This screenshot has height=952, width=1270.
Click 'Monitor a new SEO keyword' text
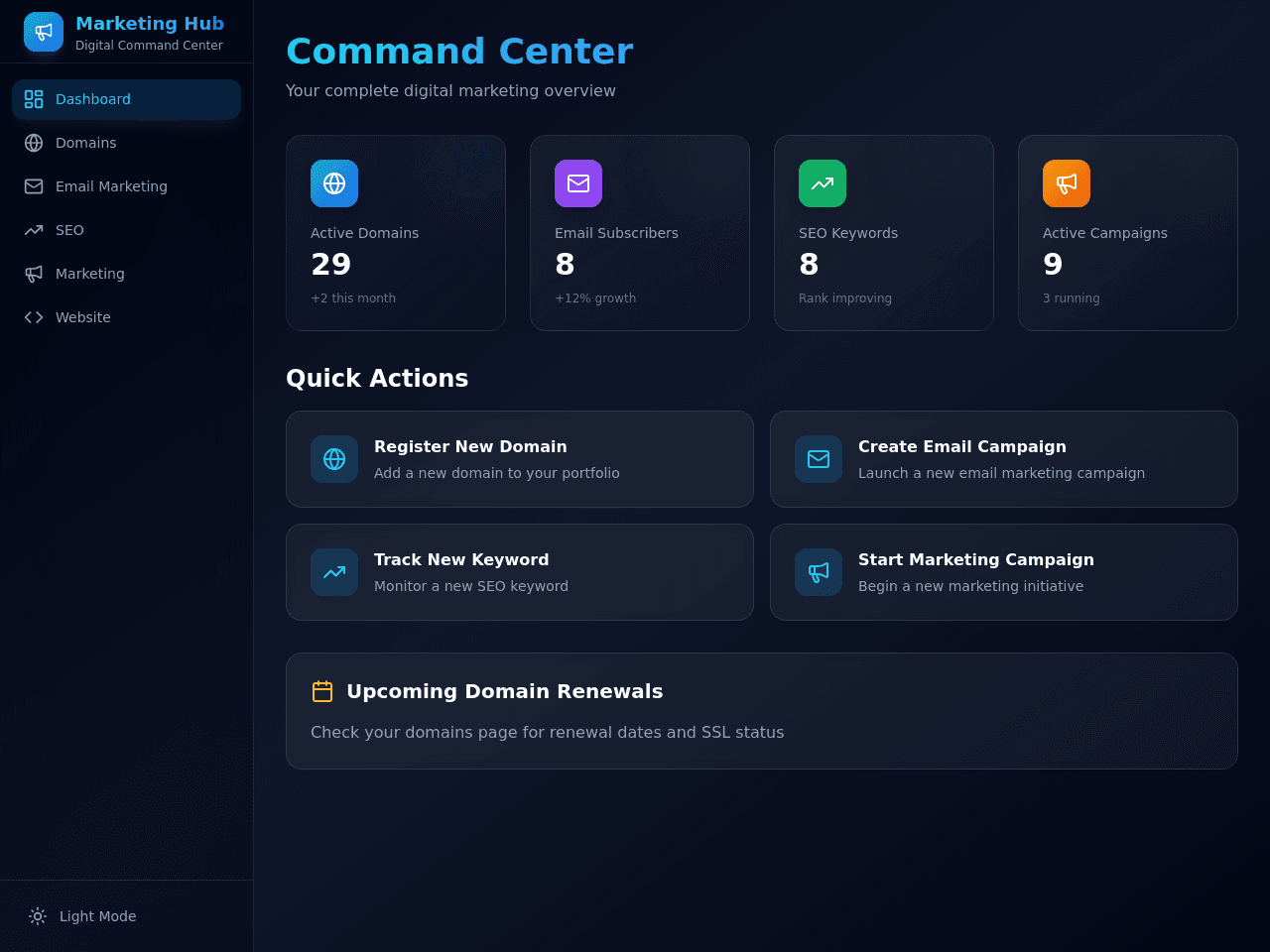pyautogui.click(x=471, y=586)
